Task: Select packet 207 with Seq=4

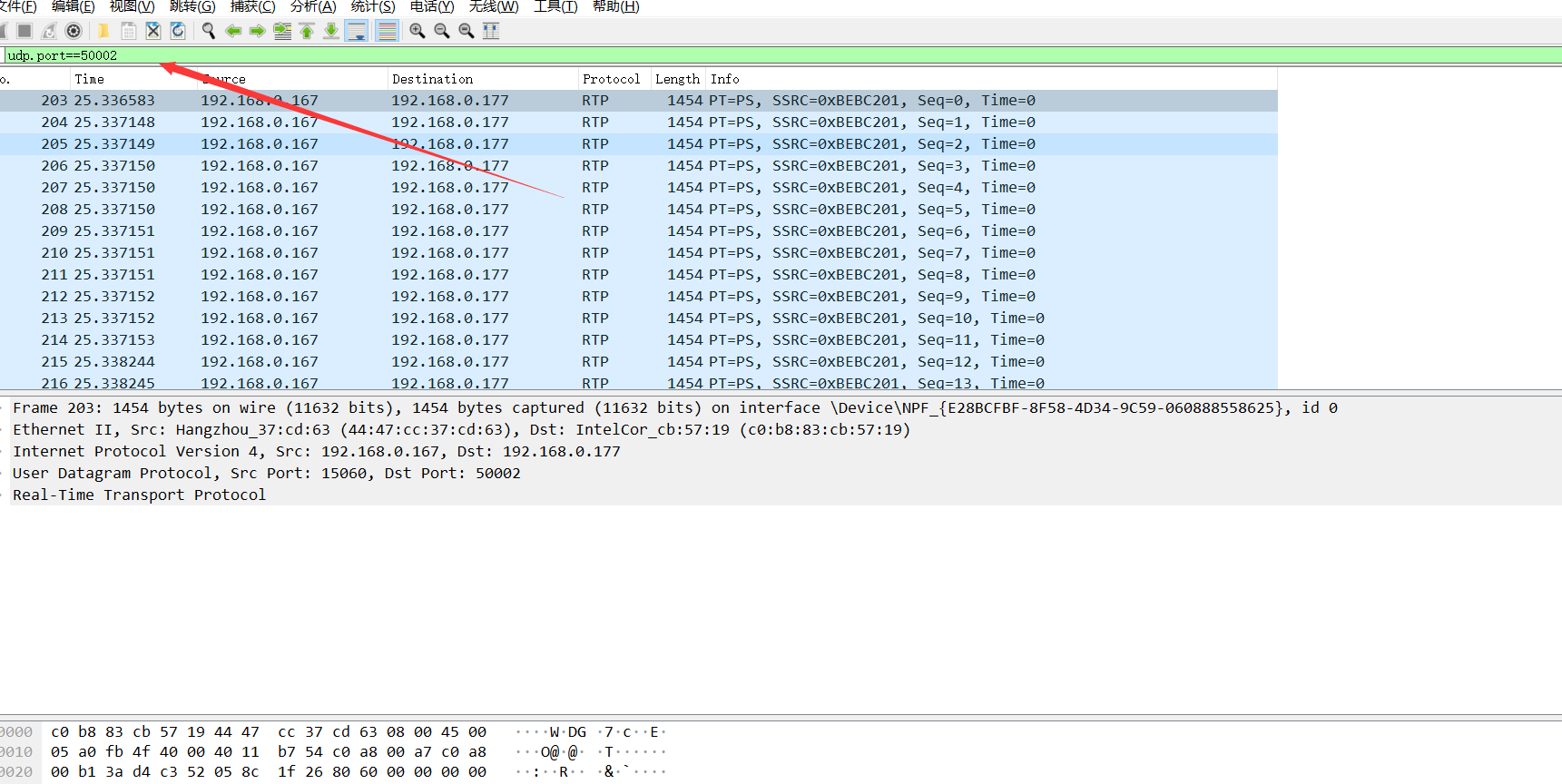Action: 639,188
